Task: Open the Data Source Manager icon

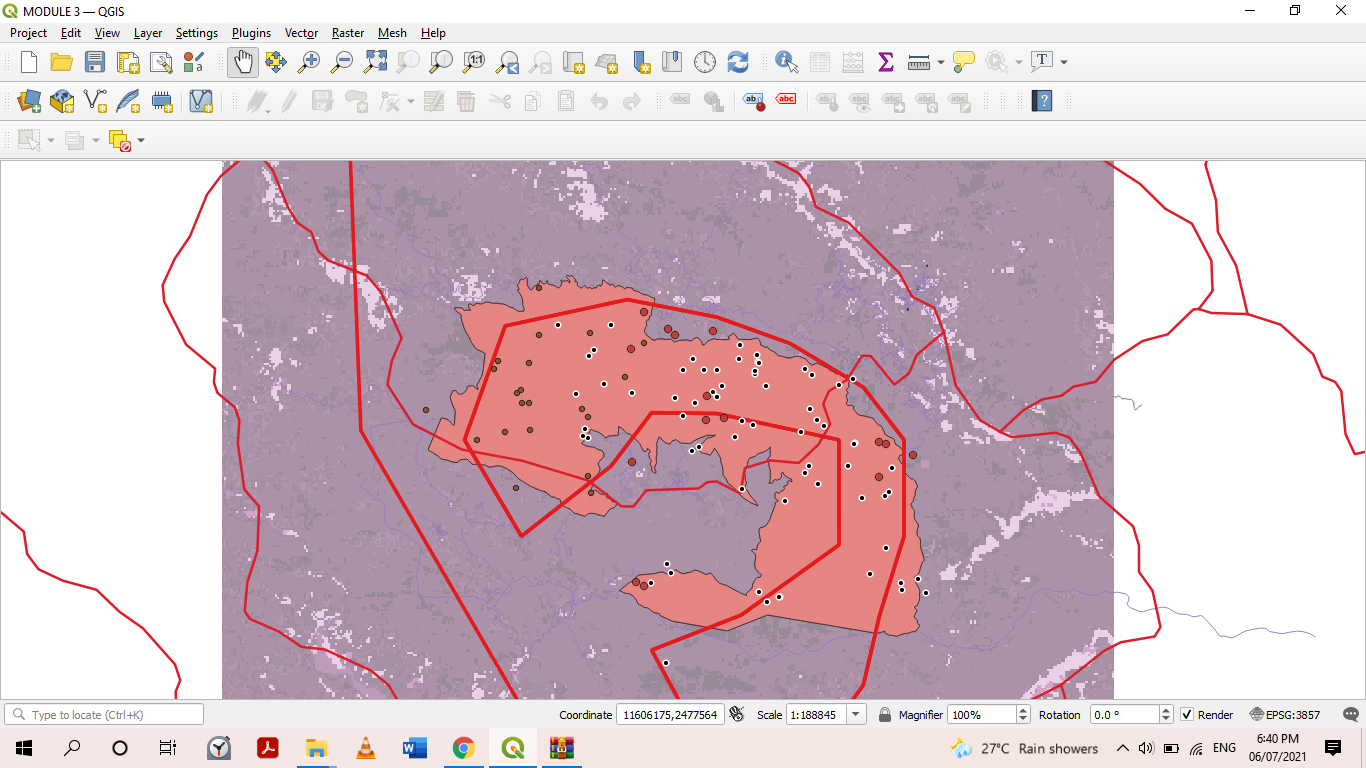Action: pos(29,101)
